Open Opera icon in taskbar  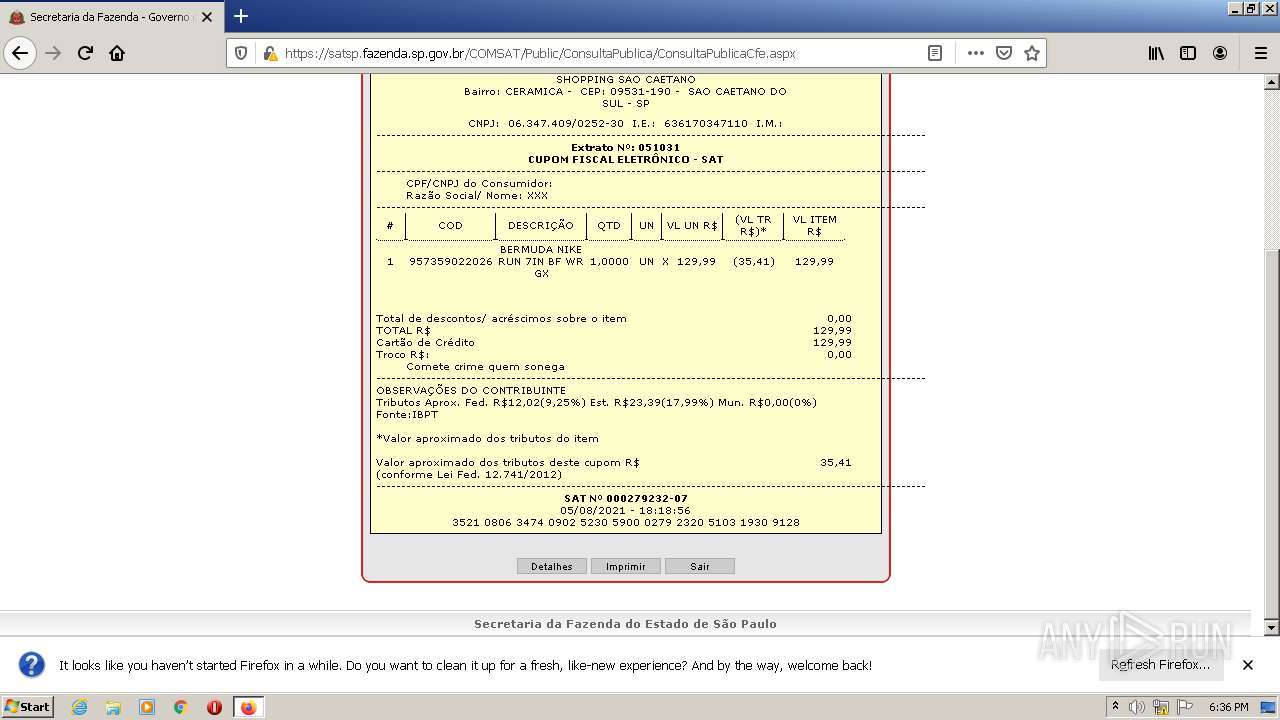point(214,707)
